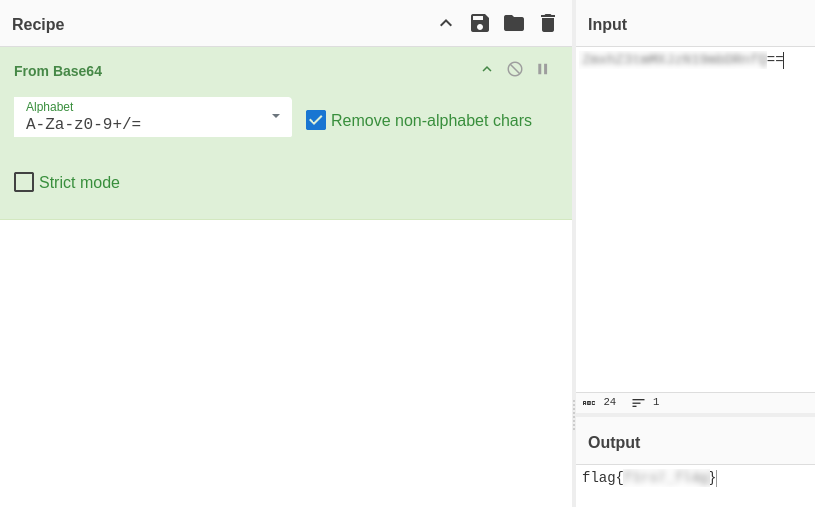815x507 pixels.
Task: Collapse the Recipe pane with the chevron
Action: click(446, 23)
